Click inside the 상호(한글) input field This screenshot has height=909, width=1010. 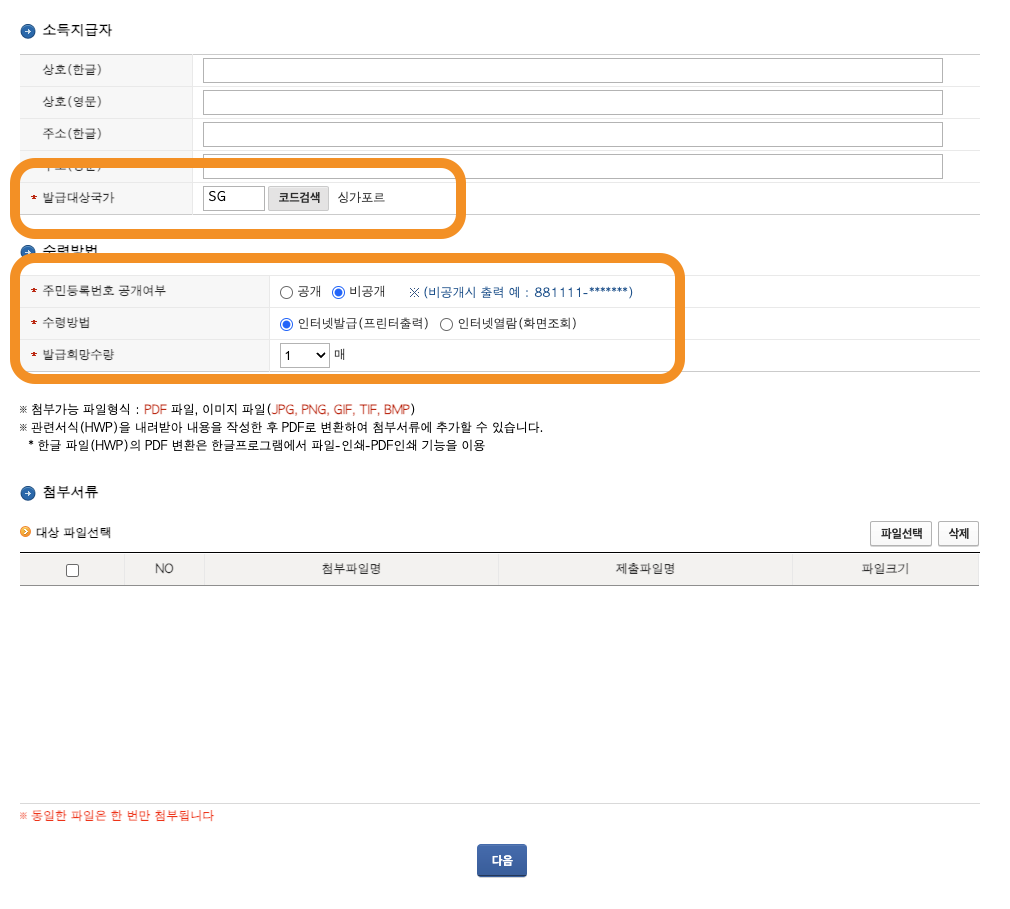tap(573, 70)
